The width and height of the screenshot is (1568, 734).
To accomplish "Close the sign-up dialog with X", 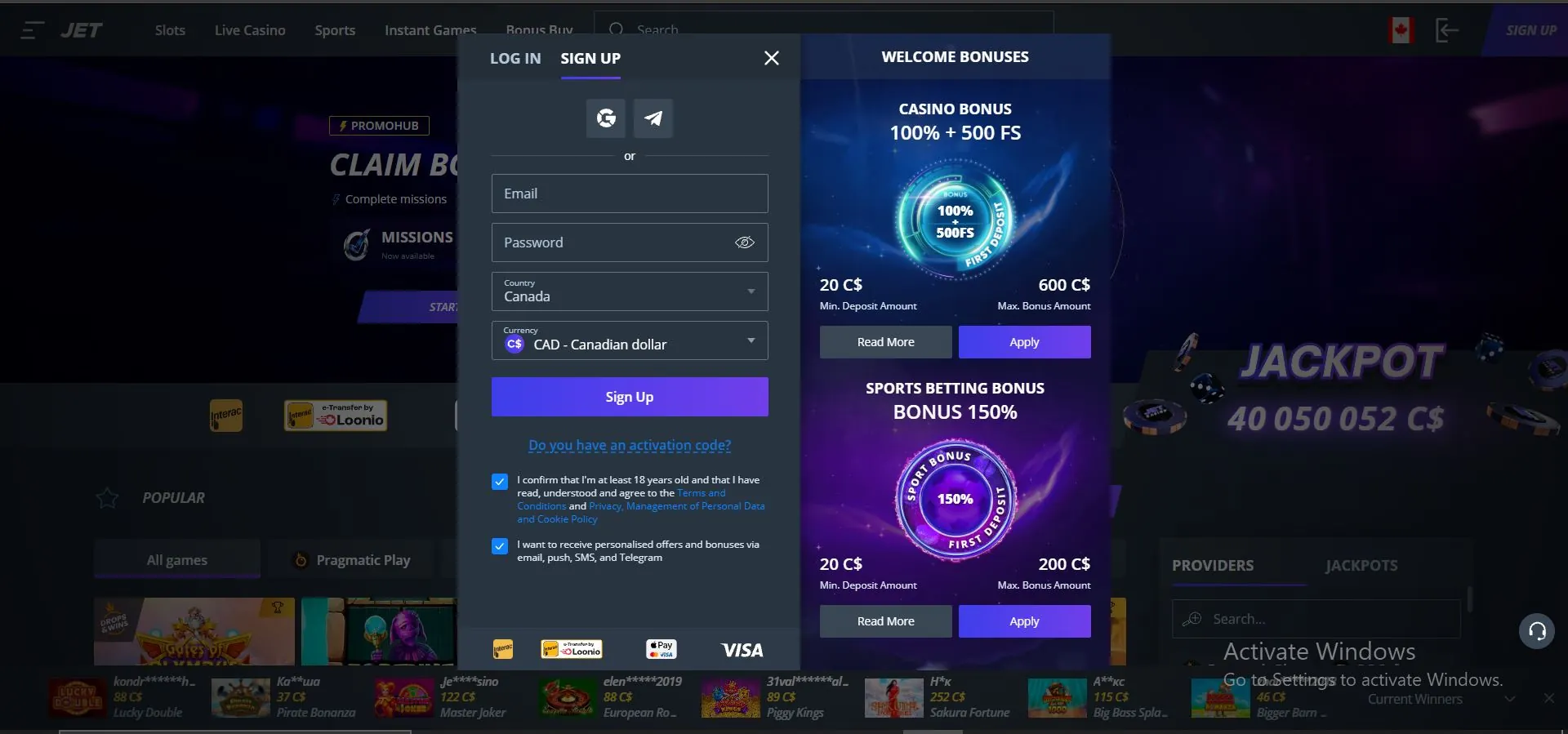I will 771,58.
